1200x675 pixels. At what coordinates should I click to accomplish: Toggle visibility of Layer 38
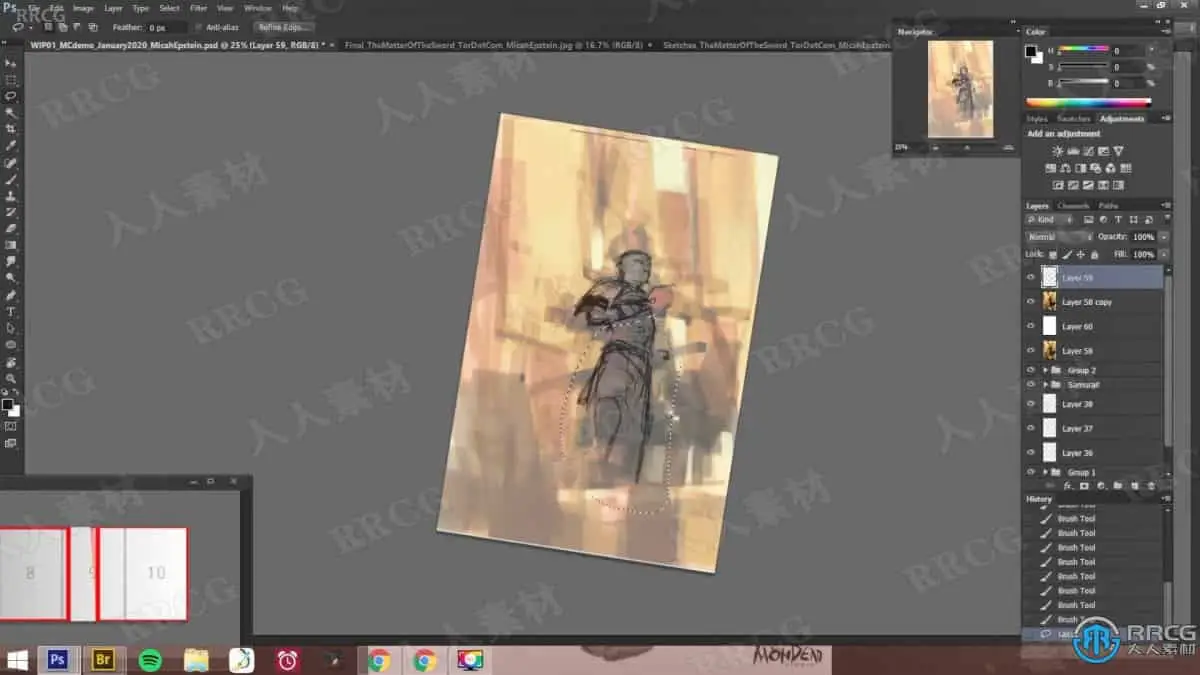tap(1031, 404)
